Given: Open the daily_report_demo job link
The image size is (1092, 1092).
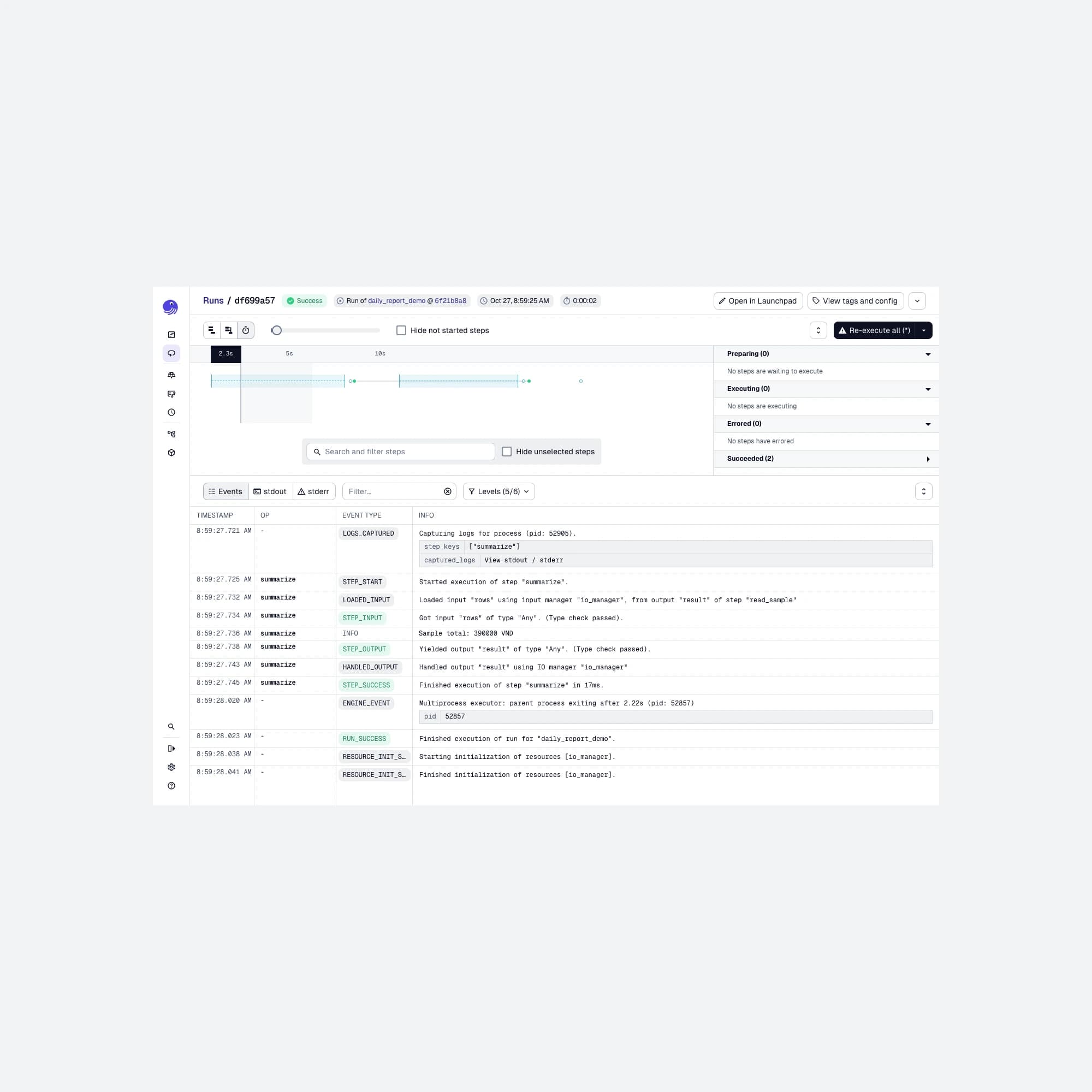Looking at the screenshot, I should pos(396,301).
